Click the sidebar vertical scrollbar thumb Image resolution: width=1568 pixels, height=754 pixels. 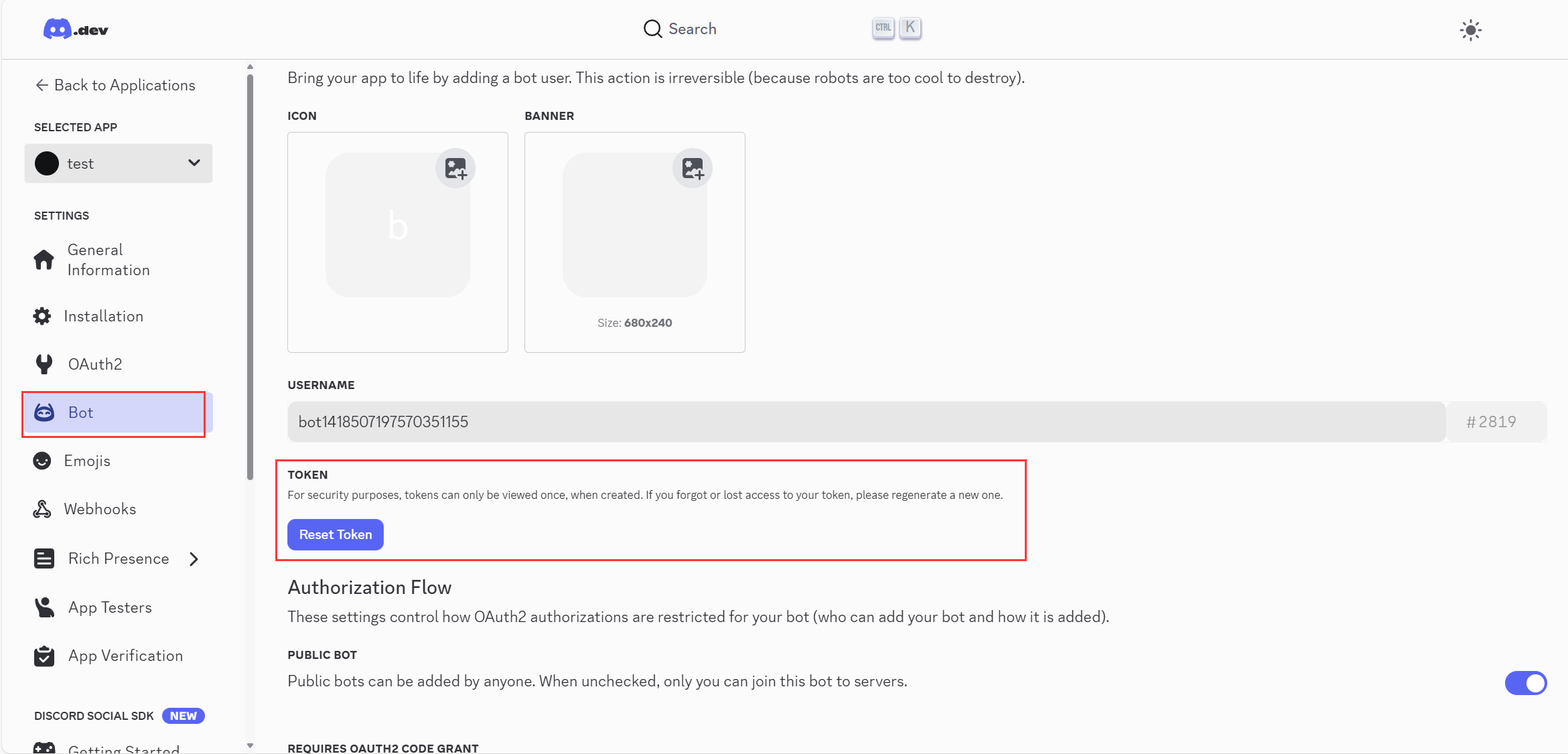(250, 277)
